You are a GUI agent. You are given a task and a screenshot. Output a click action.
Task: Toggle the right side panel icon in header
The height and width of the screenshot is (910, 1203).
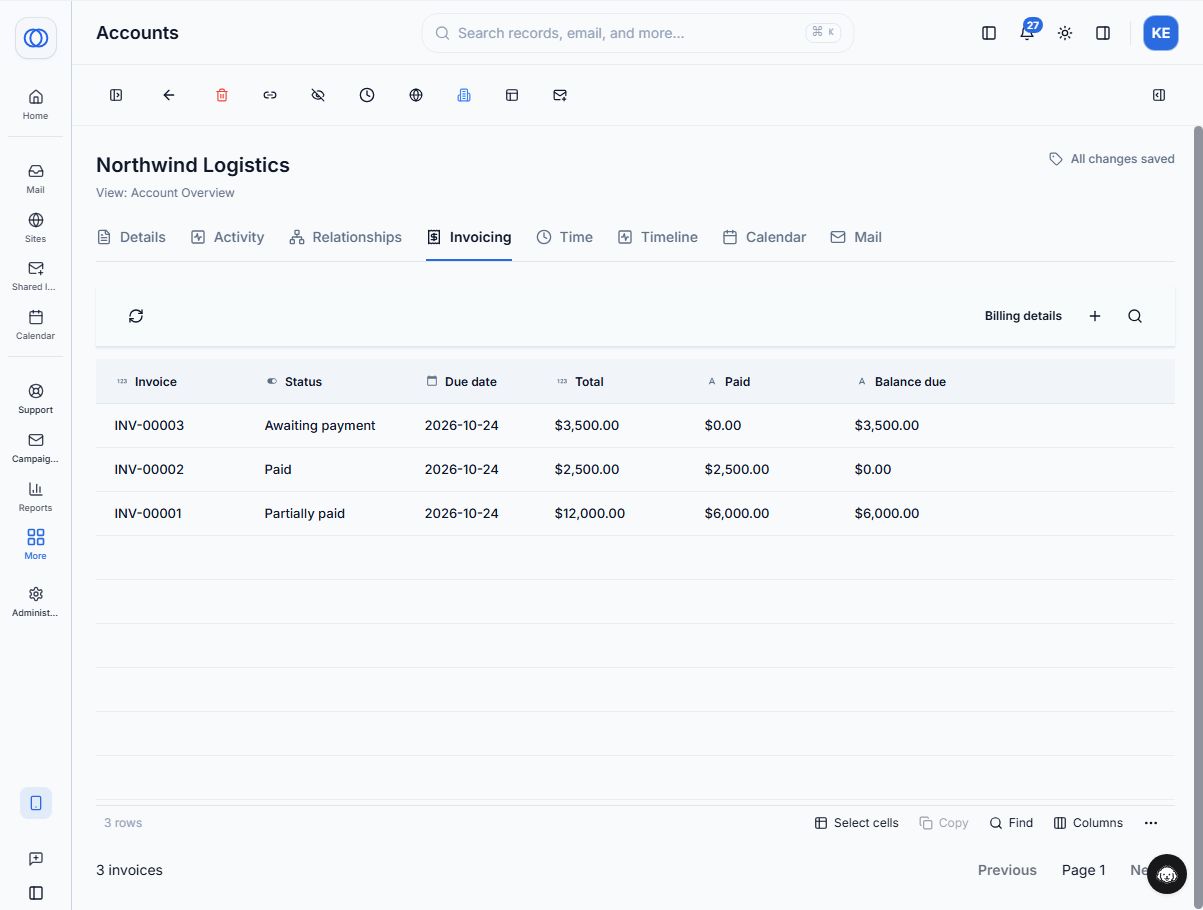tap(1103, 33)
